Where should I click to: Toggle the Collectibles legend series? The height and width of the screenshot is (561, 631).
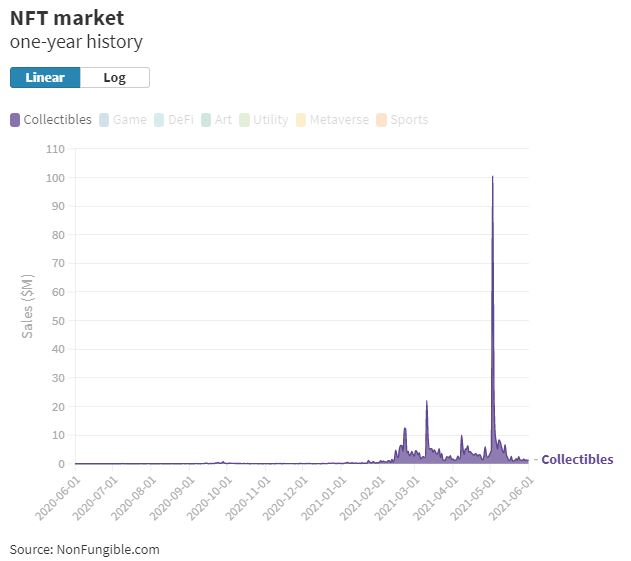[x=57, y=120]
